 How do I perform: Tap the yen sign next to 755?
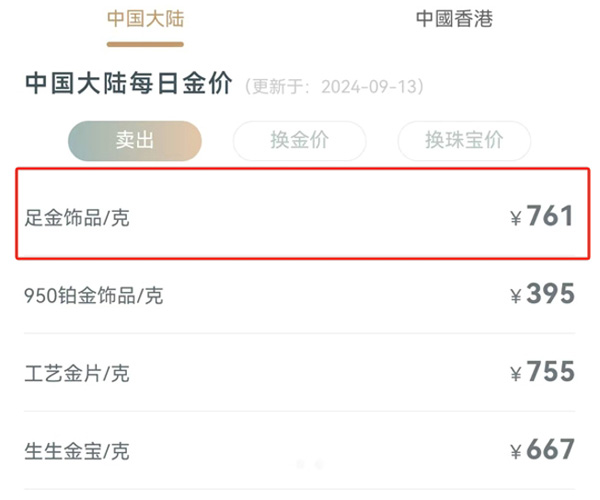pos(516,374)
